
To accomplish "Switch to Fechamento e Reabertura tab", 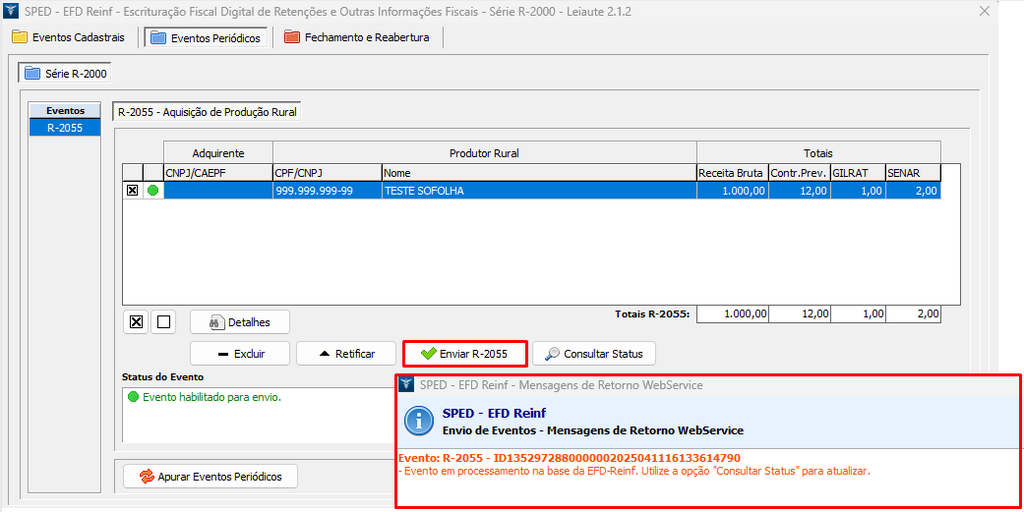I will 357,38.
